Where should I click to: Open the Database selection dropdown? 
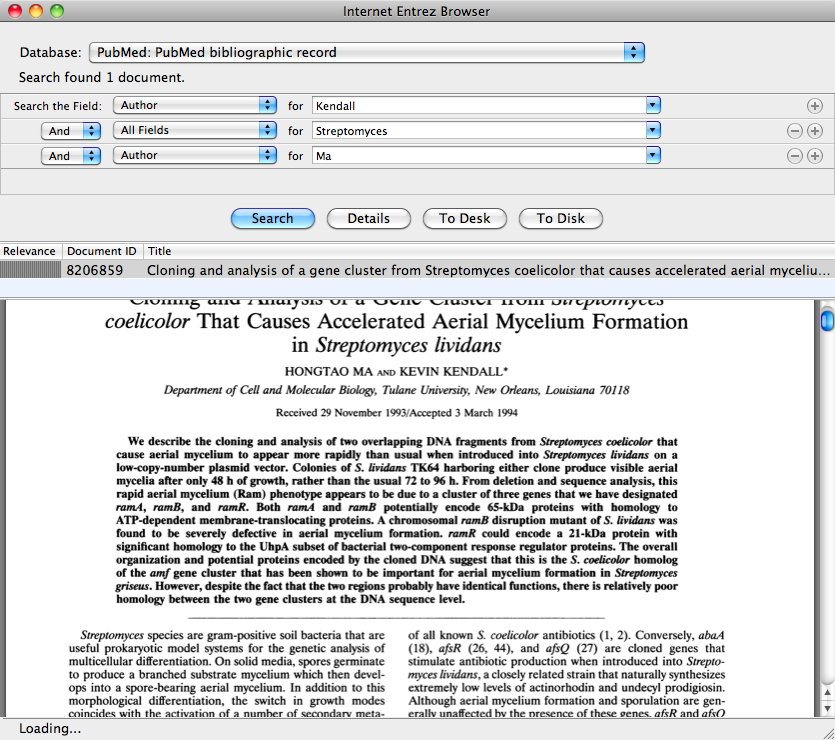tap(366, 52)
